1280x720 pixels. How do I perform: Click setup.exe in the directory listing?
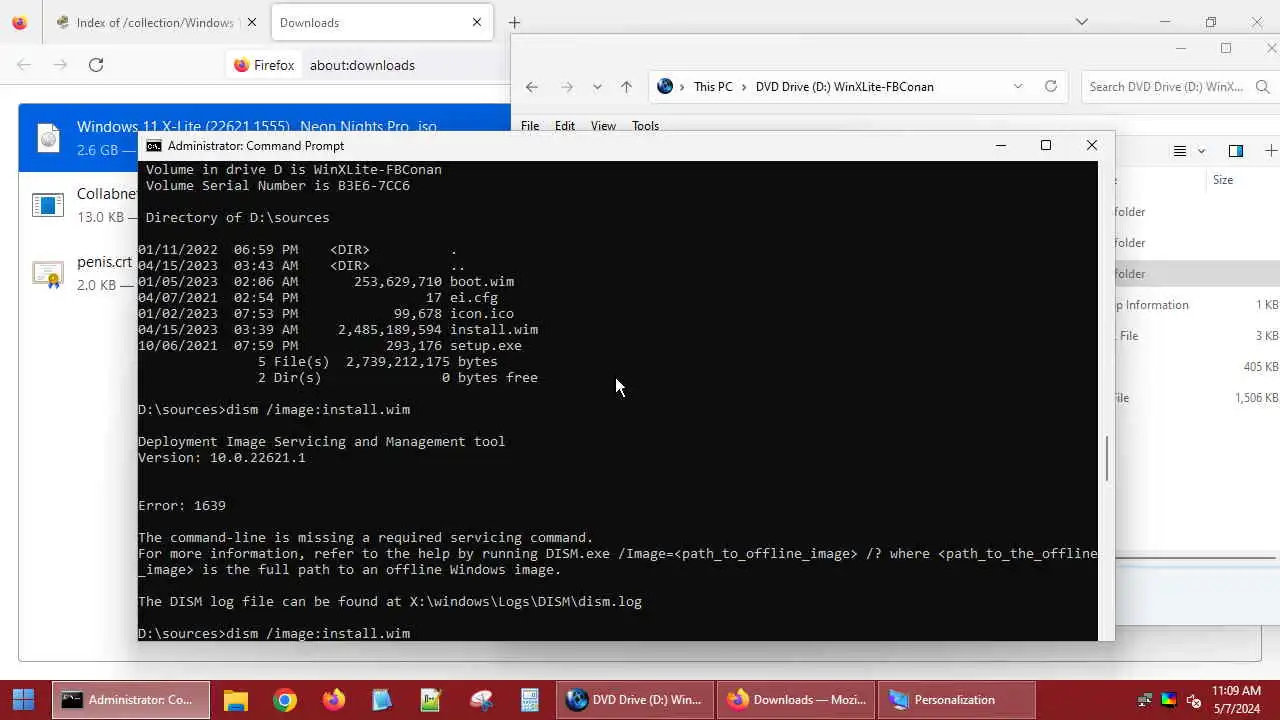pos(486,345)
